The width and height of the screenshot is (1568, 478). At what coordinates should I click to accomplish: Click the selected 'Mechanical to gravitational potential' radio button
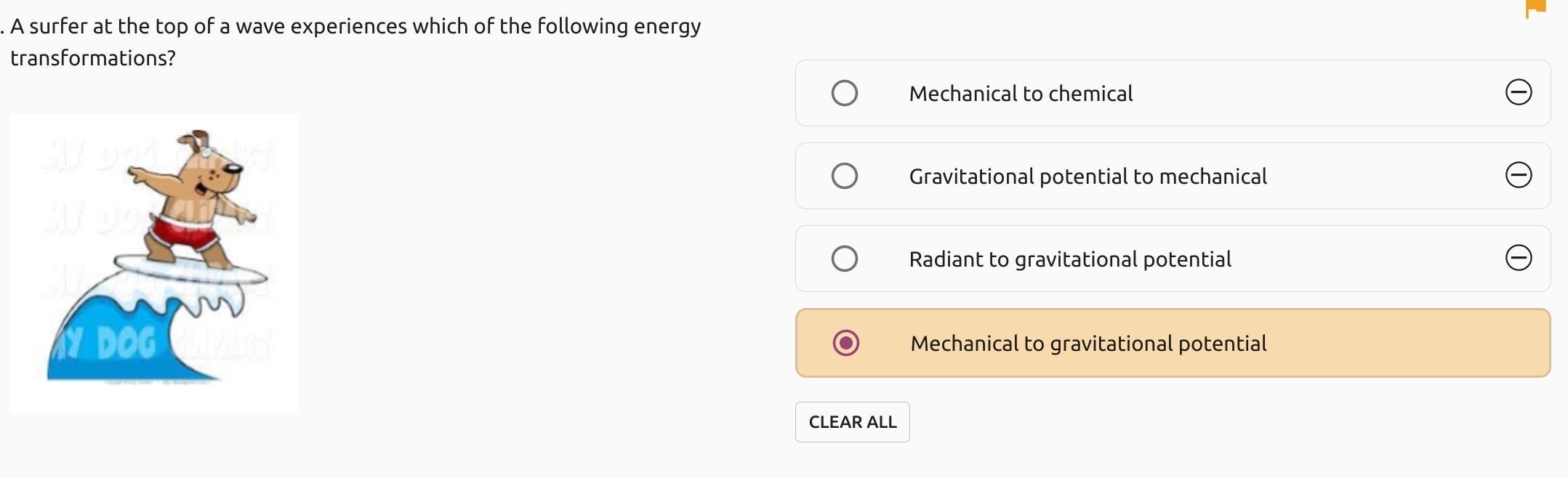(845, 343)
